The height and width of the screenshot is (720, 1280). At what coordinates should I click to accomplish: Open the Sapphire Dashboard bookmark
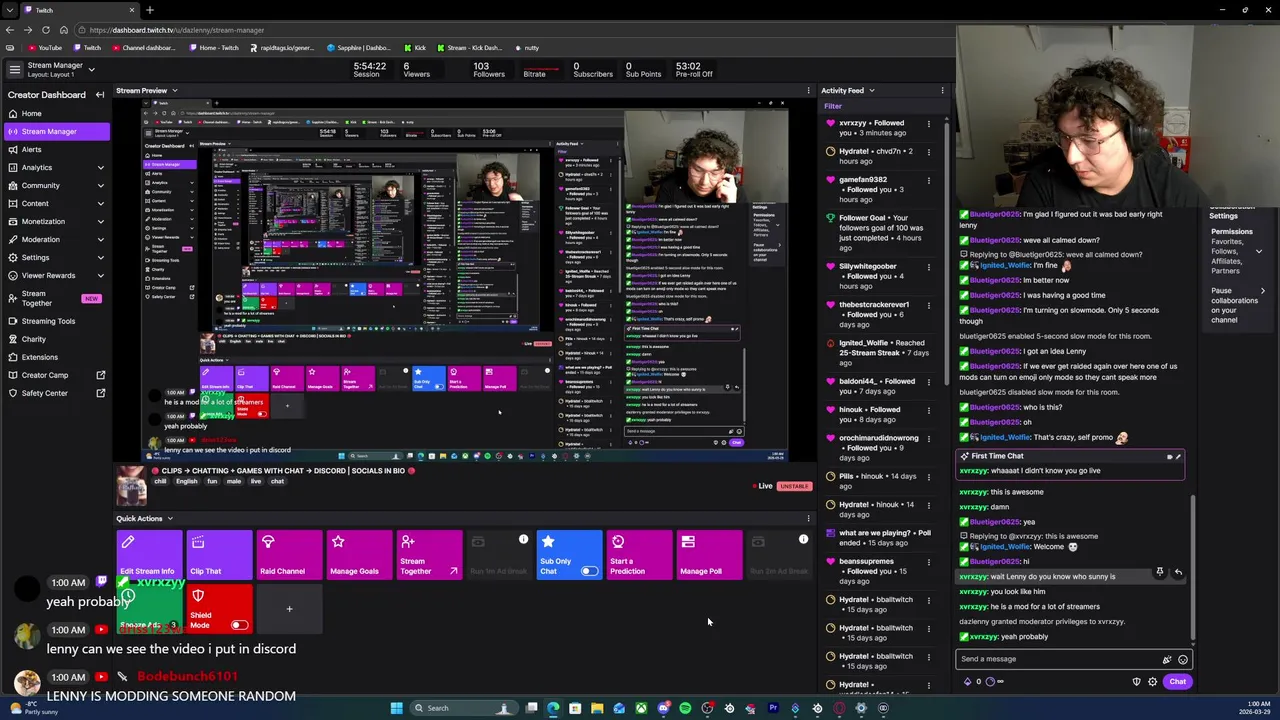pos(358,47)
